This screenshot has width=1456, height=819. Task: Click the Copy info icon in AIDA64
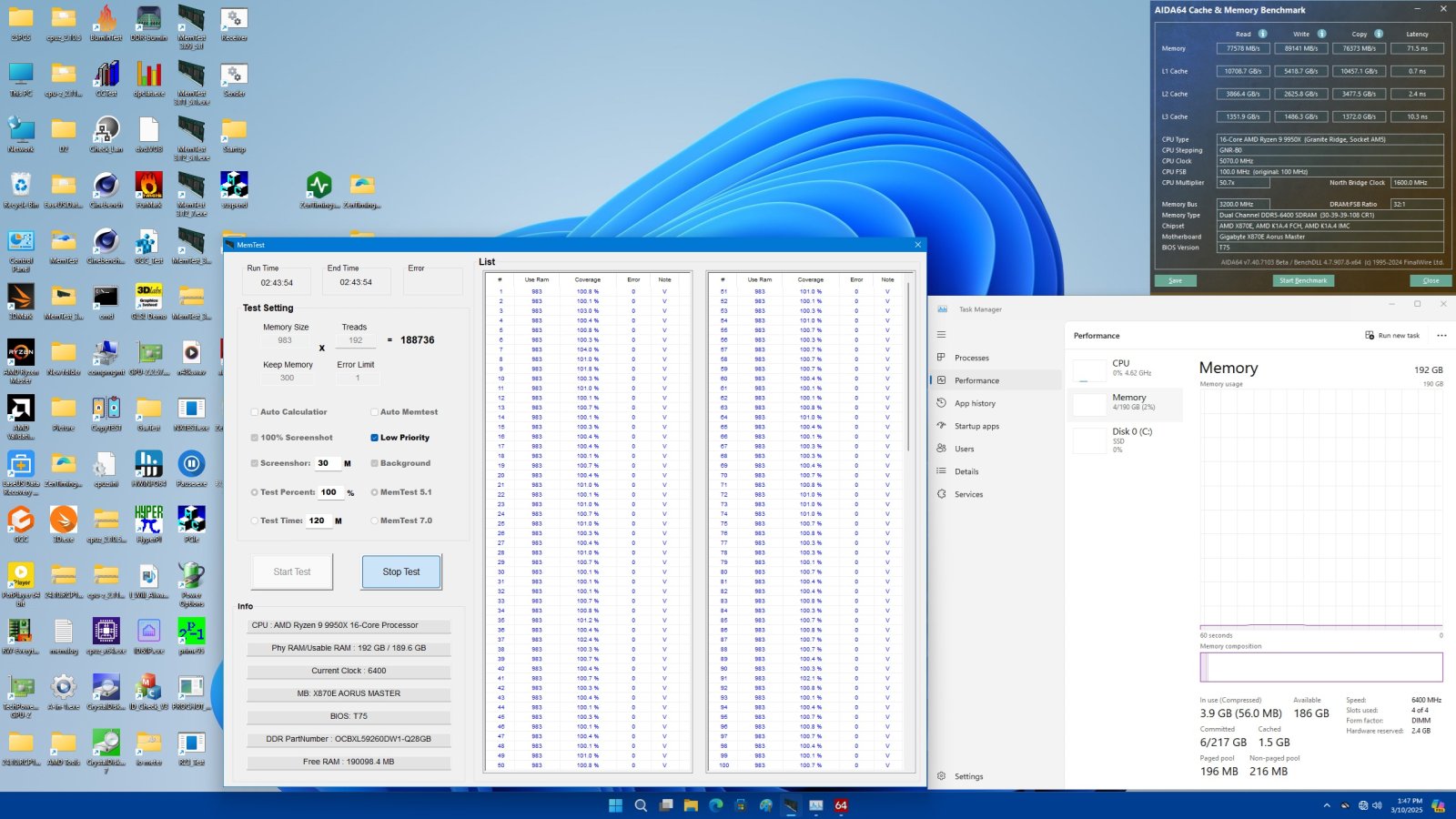coord(1379,34)
